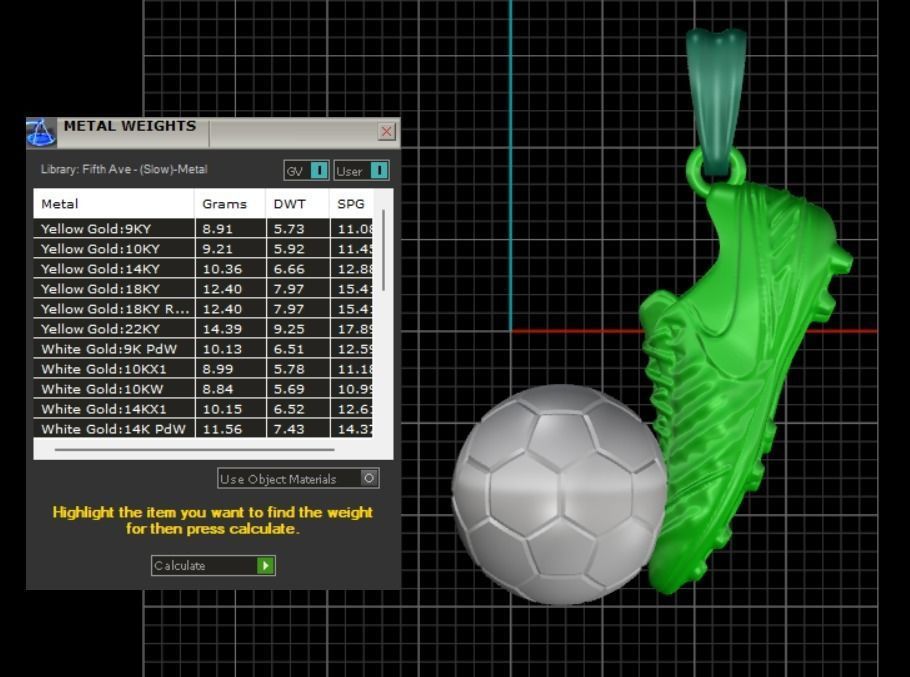Click the 6.66 DWT value
This screenshot has width=910, height=677.
tap(289, 269)
